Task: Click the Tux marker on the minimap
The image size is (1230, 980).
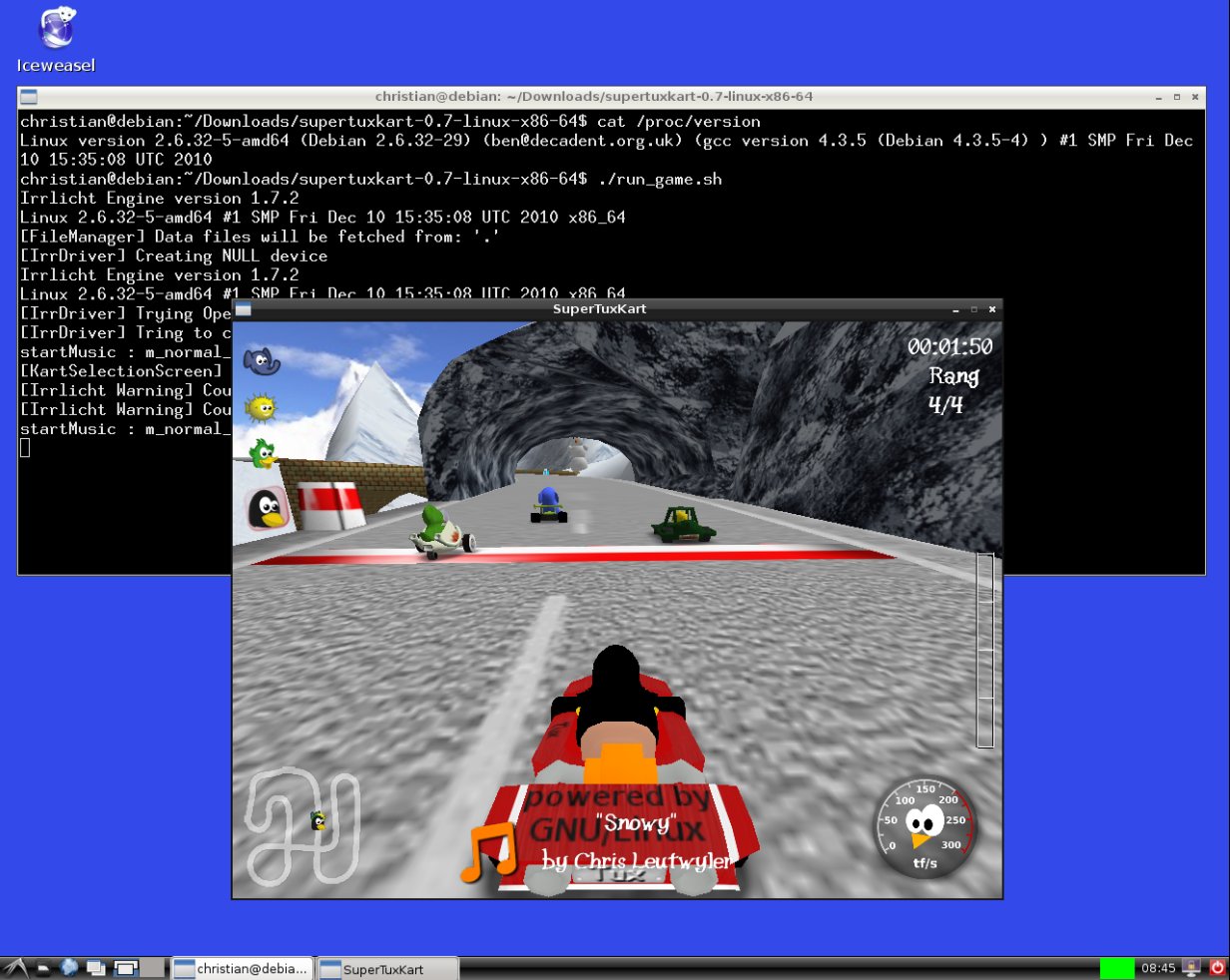Action: (x=318, y=821)
